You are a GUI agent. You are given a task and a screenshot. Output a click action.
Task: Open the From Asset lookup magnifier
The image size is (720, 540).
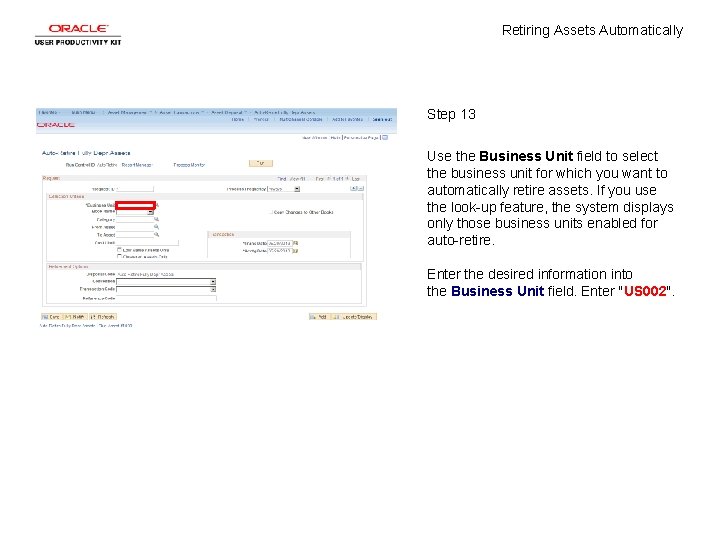pos(156,227)
